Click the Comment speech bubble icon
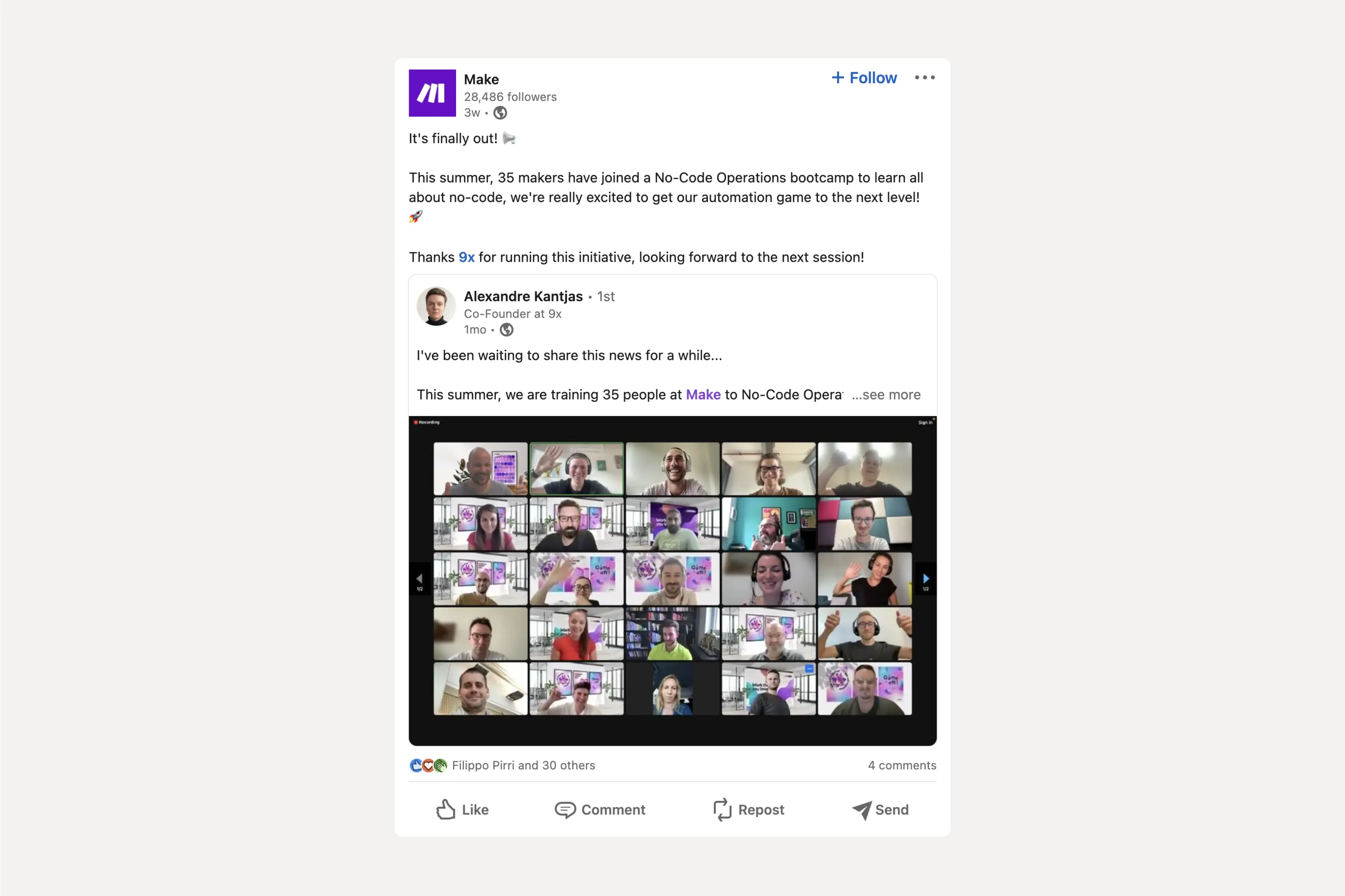Image resolution: width=1345 pixels, height=896 pixels. (565, 810)
